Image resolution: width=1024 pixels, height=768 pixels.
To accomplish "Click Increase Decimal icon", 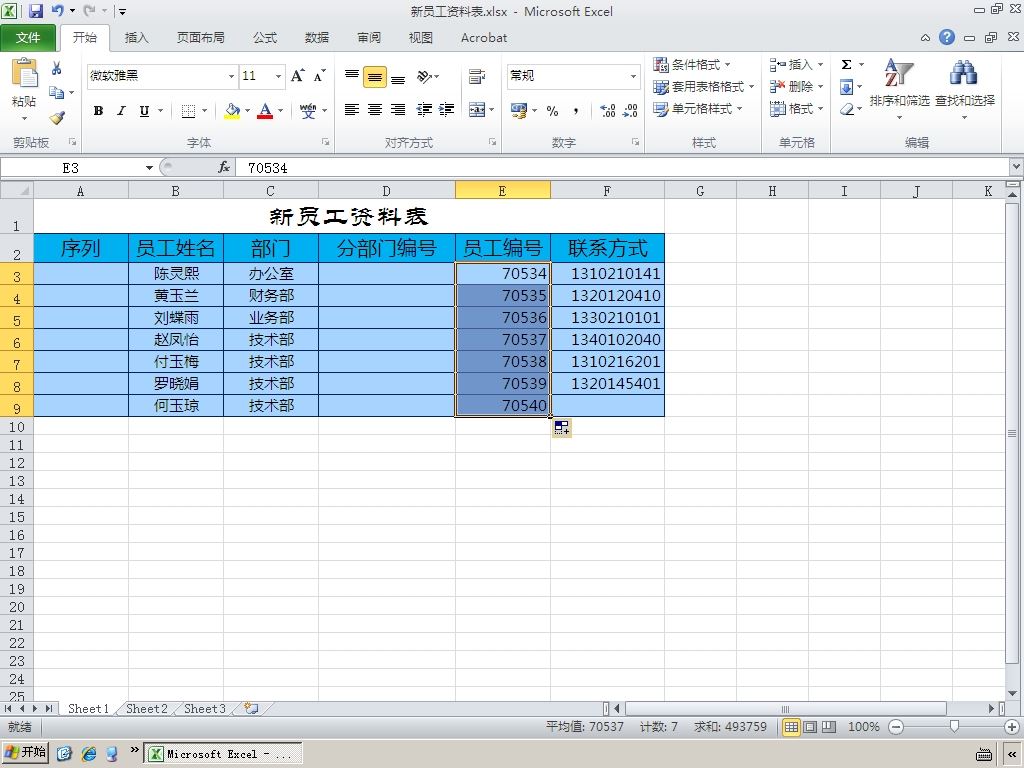I will click(607, 110).
